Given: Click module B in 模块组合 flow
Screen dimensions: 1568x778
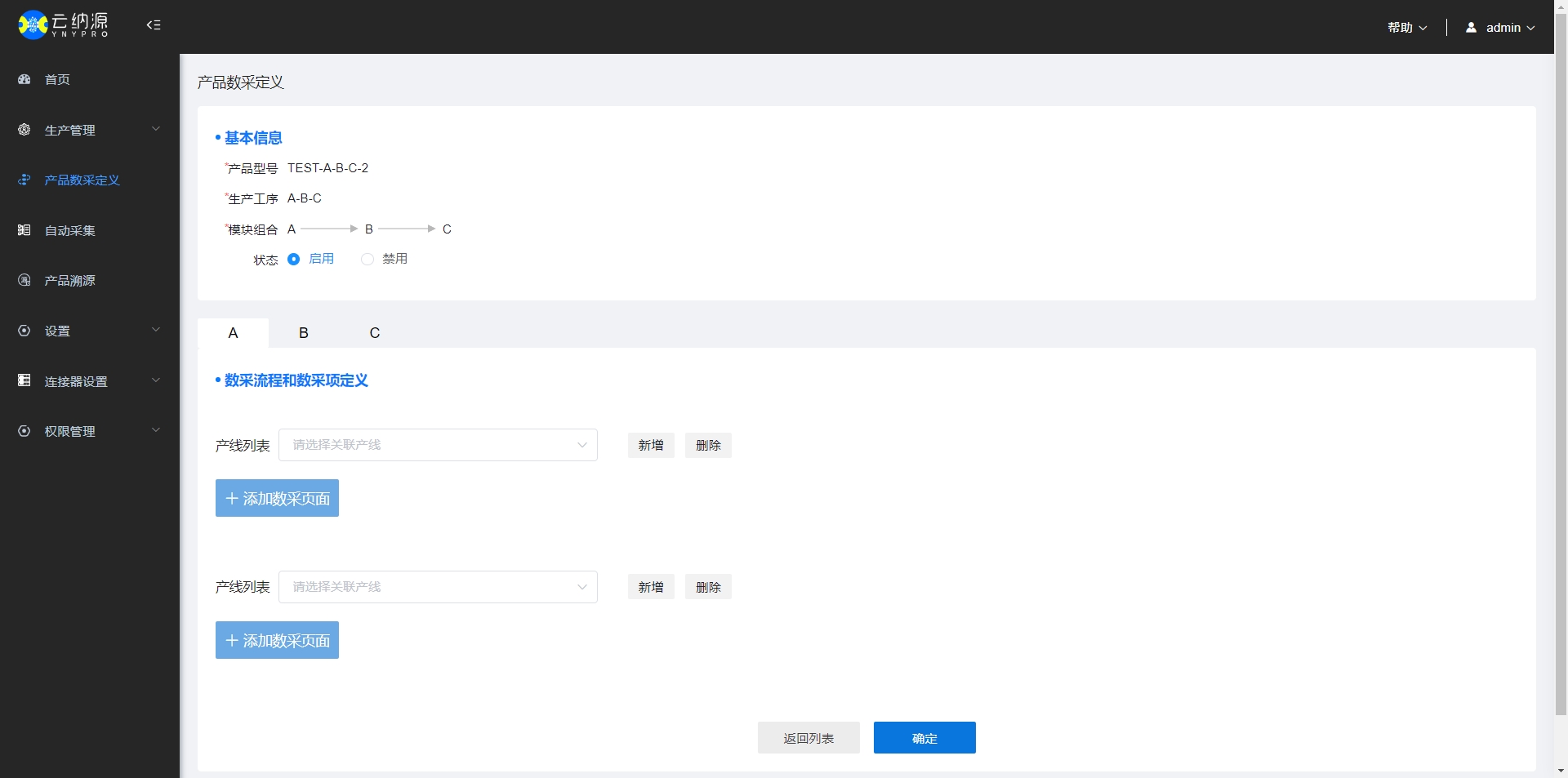Looking at the screenshot, I should click(369, 229).
